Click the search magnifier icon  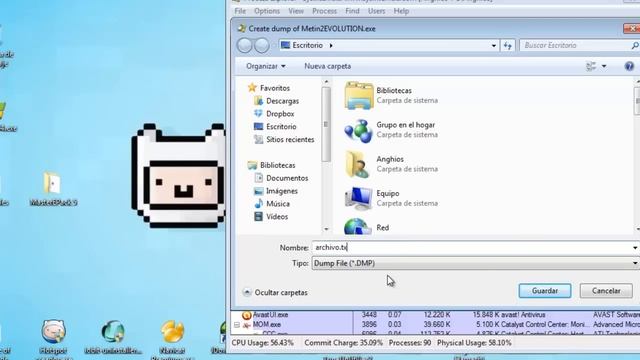(x=635, y=46)
